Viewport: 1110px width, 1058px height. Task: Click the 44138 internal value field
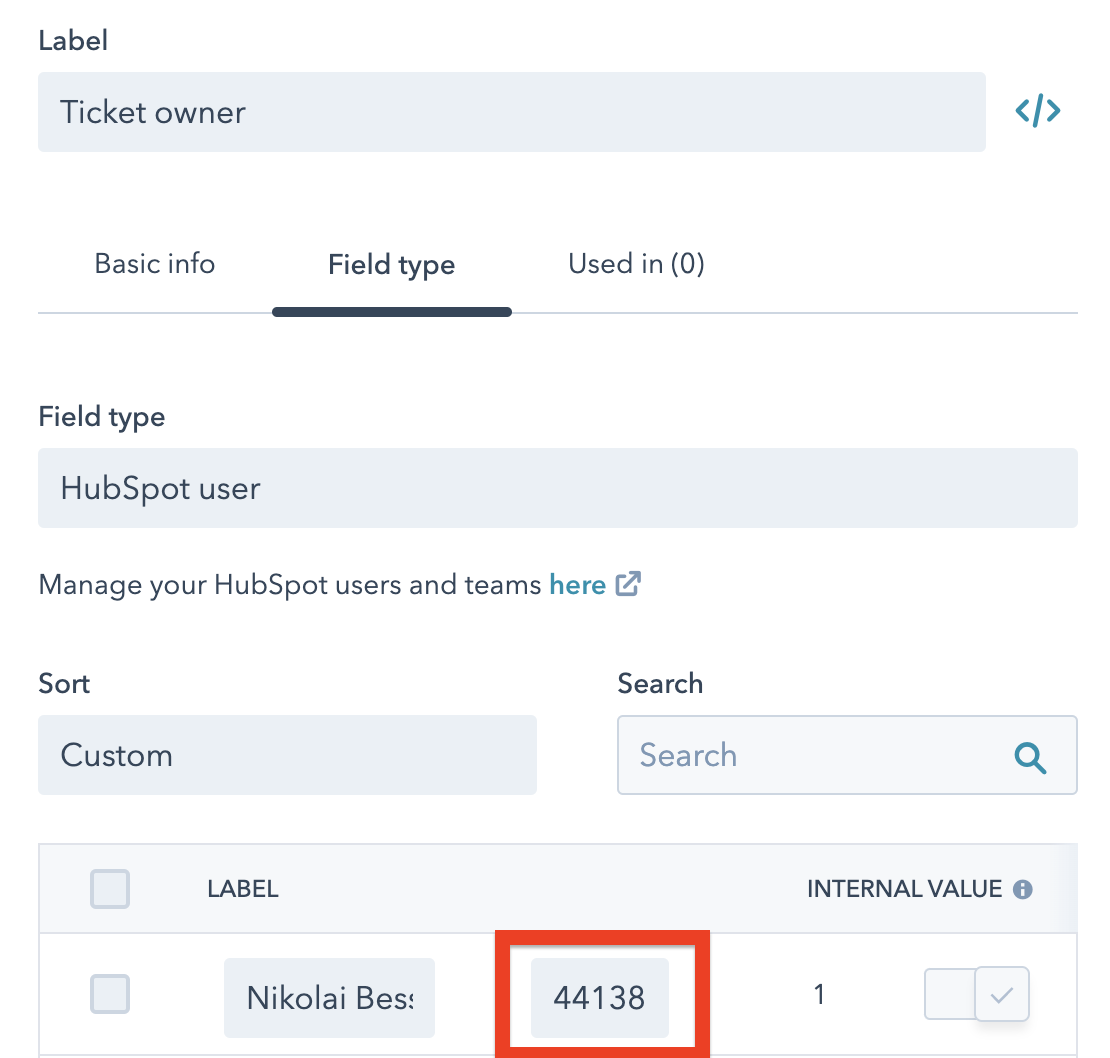tap(599, 997)
